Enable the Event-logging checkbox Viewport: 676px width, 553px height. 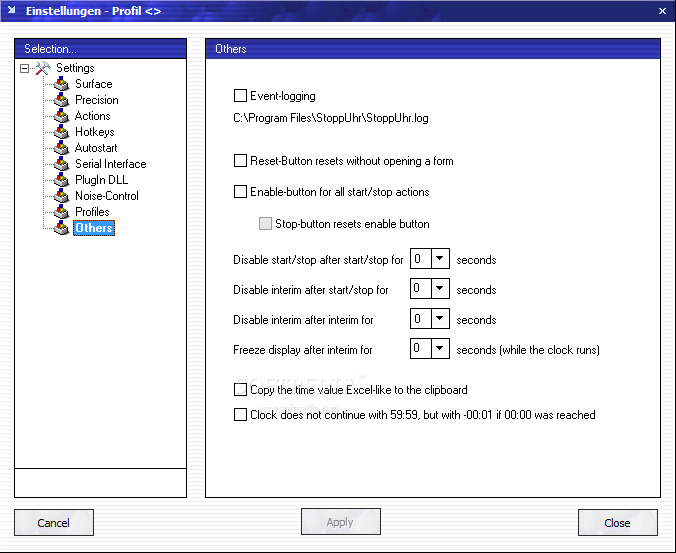tap(240, 95)
